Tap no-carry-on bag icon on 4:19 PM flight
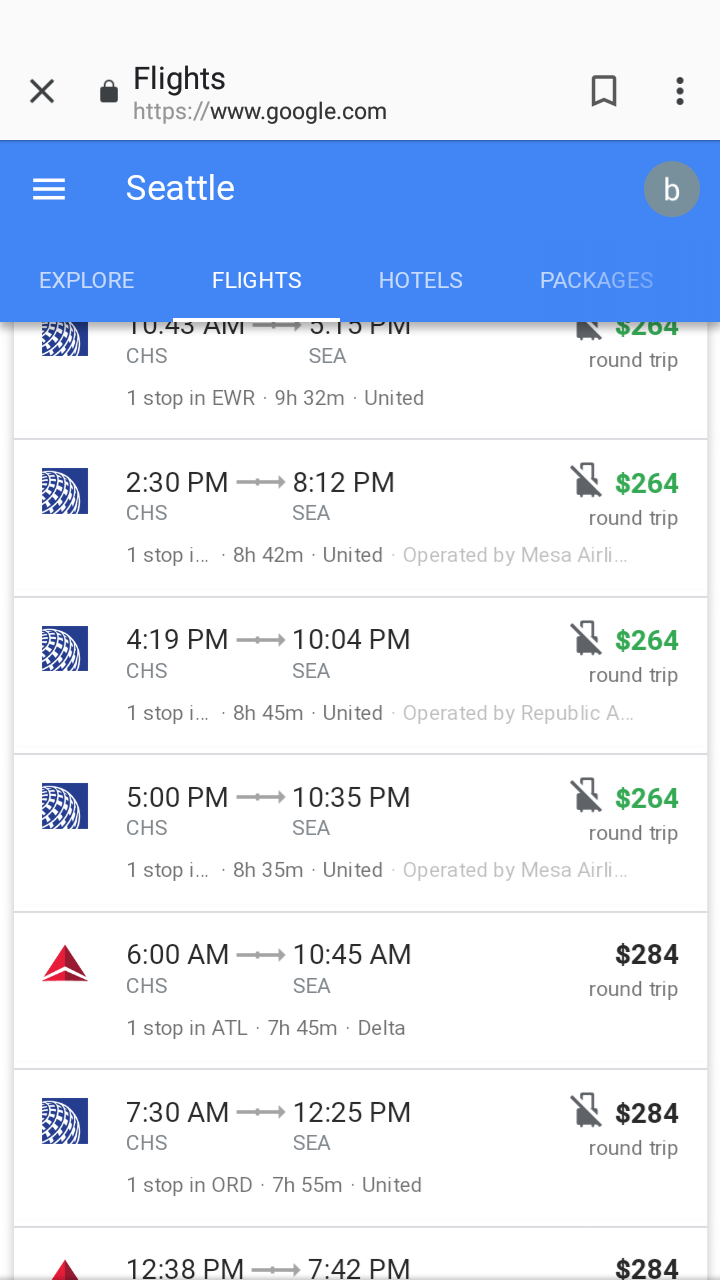720x1280 pixels. coord(587,638)
